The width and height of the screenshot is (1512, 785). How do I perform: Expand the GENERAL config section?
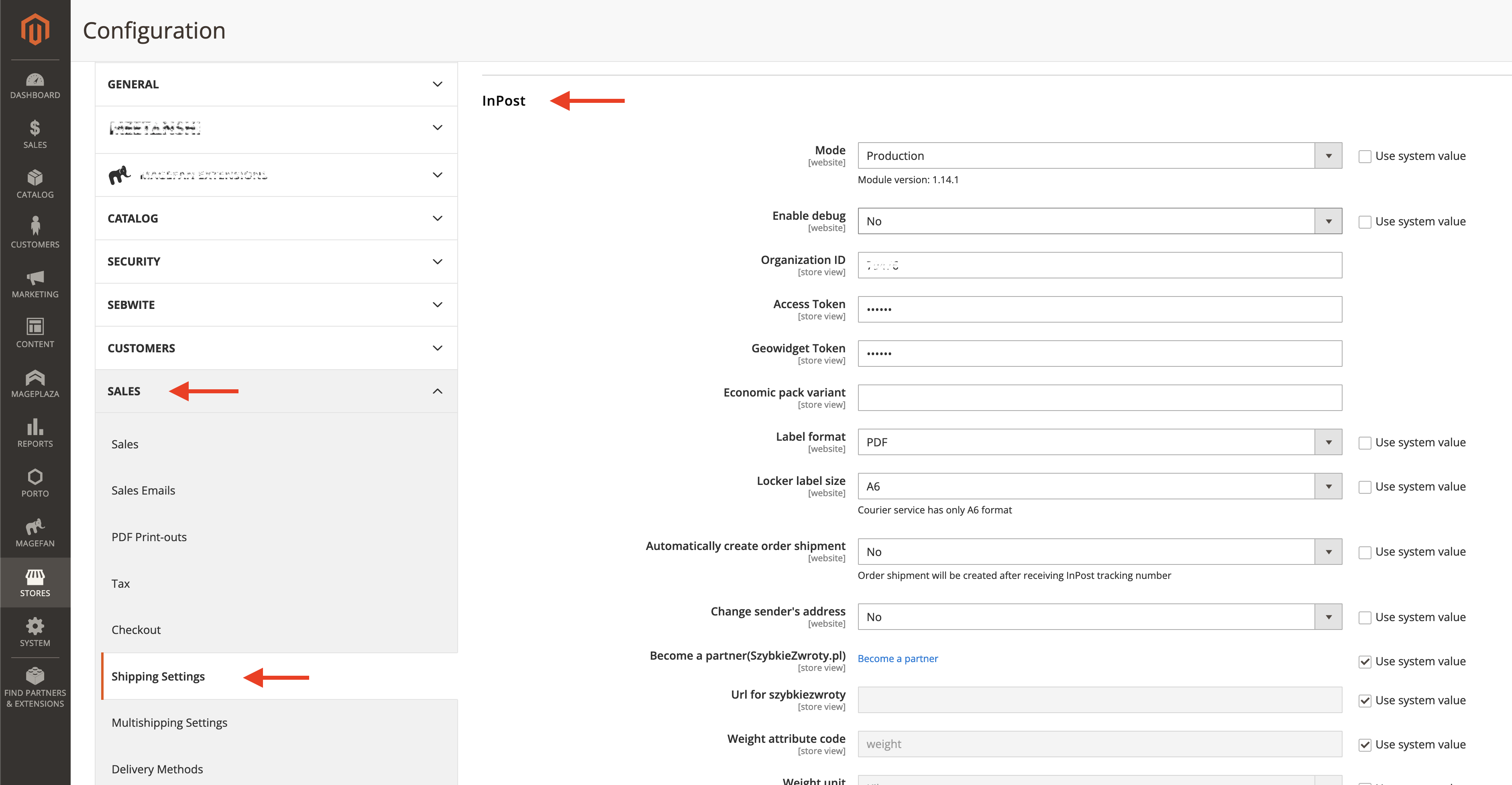(276, 84)
